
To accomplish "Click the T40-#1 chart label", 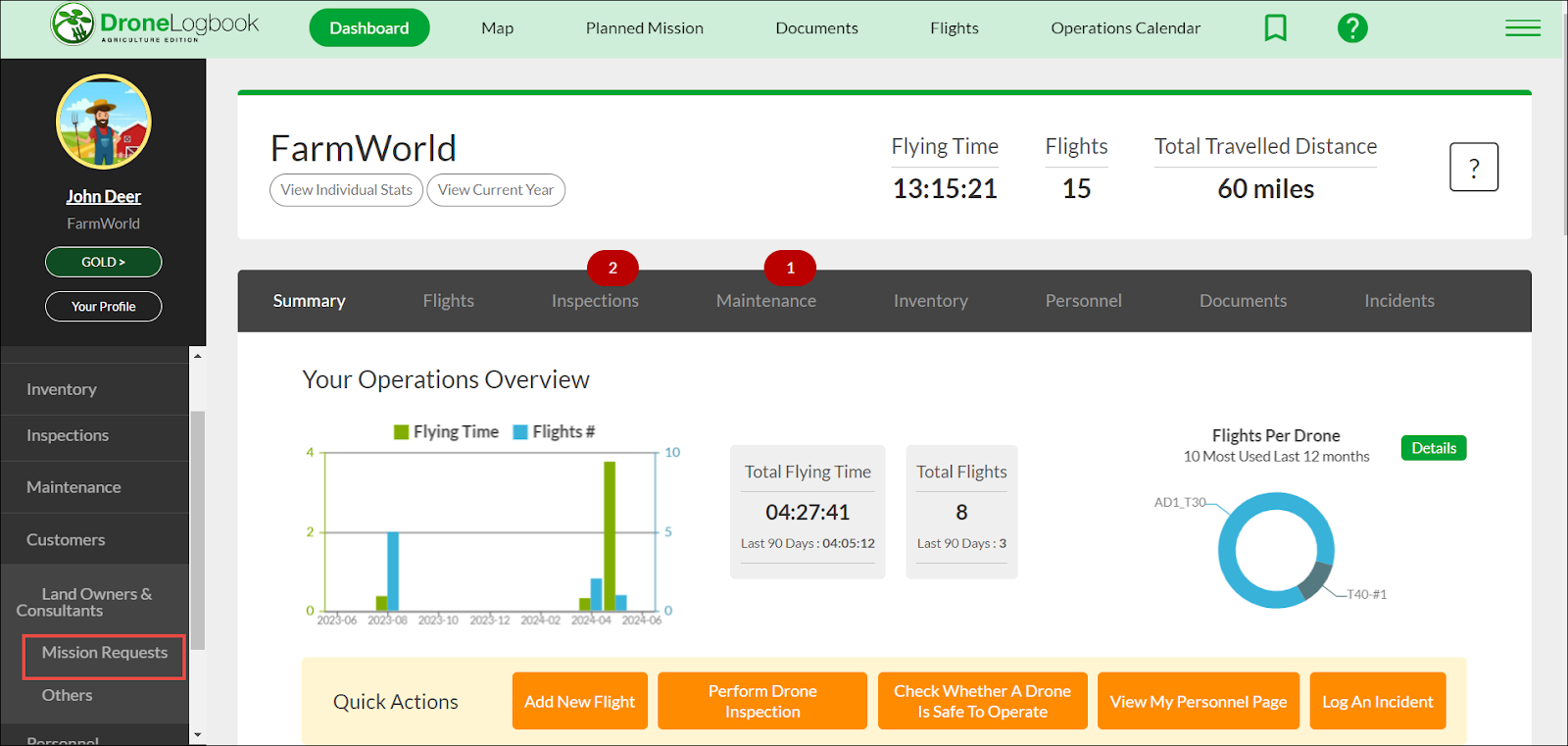I will coord(1367,594).
